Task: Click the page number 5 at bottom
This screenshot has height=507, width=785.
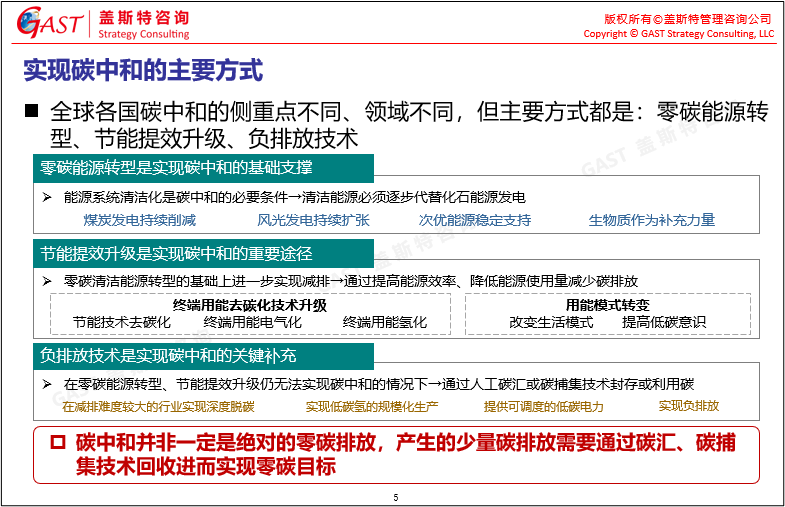Action: (x=395, y=497)
